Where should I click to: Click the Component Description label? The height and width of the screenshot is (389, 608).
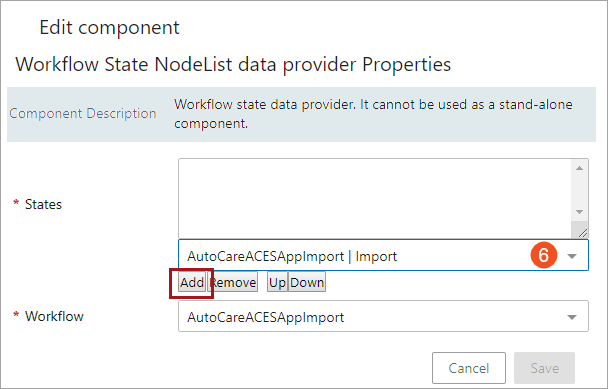(x=83, y=114)
